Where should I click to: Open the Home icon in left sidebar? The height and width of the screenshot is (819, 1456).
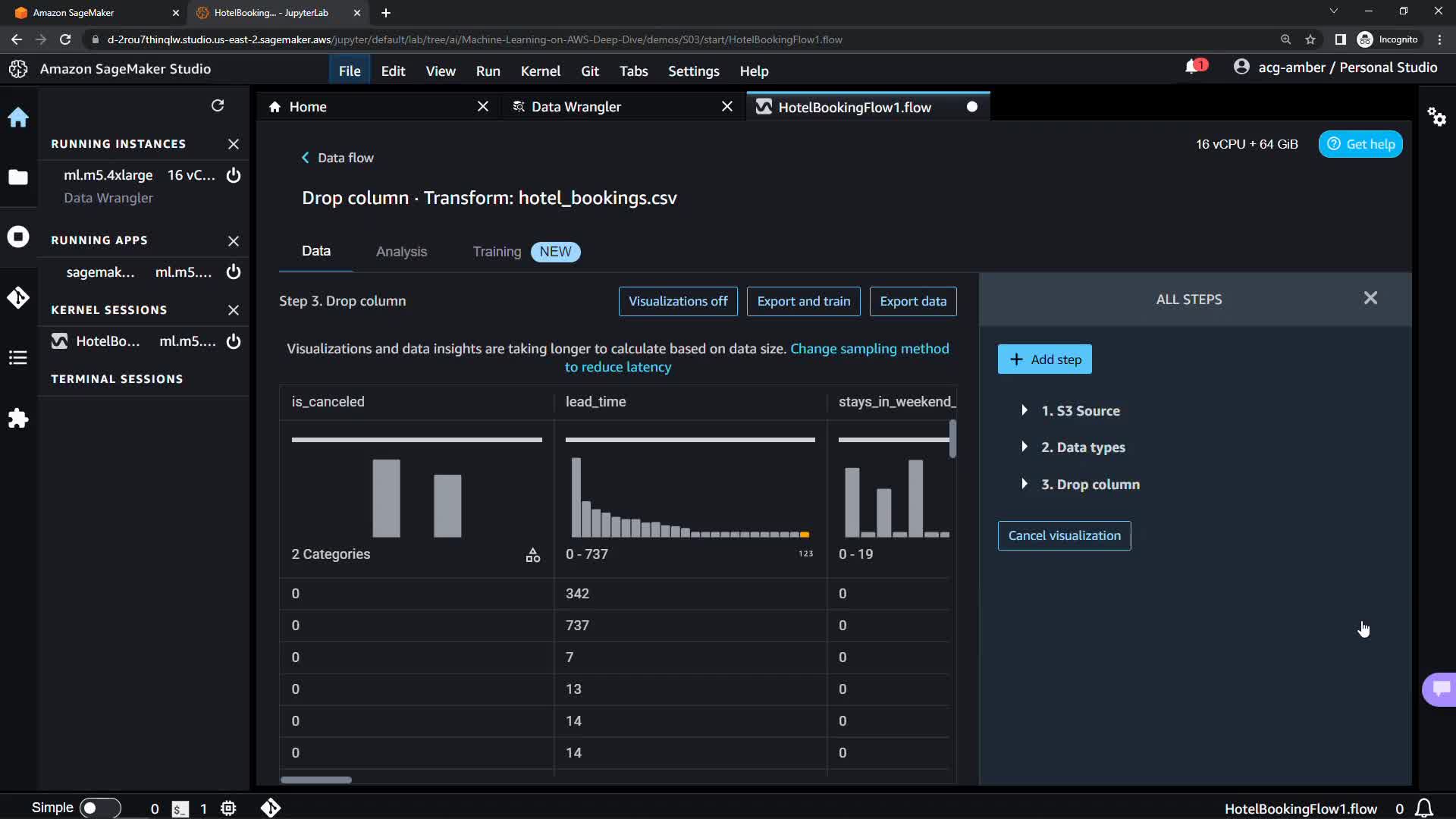click(x=18, y=118)
